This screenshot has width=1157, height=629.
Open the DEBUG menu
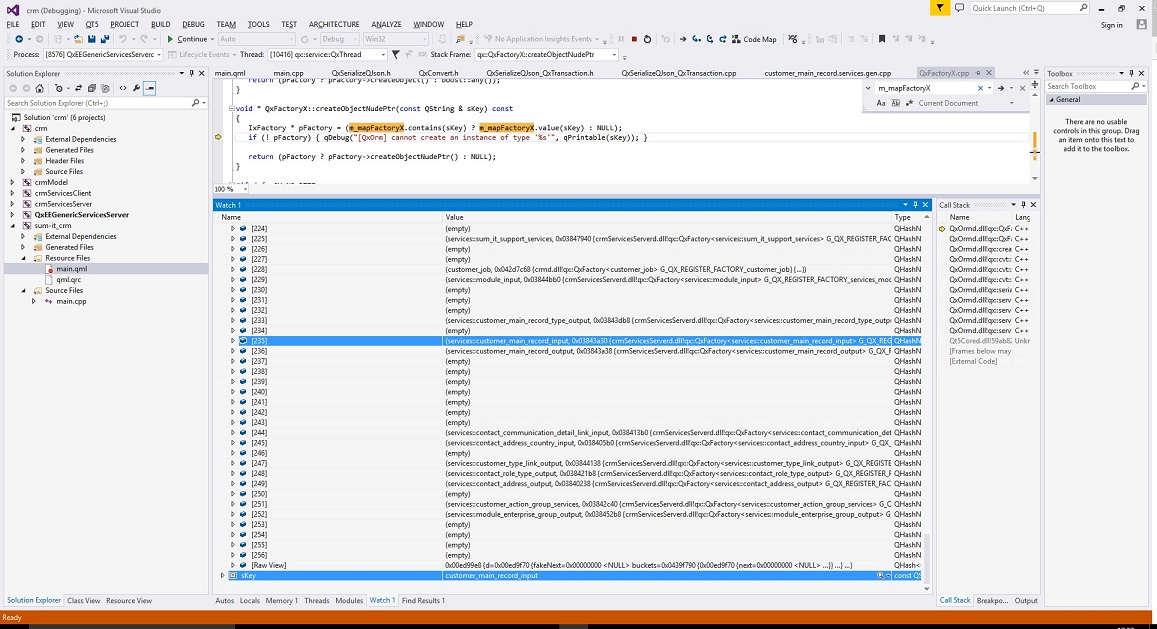[x=193, y=24]
